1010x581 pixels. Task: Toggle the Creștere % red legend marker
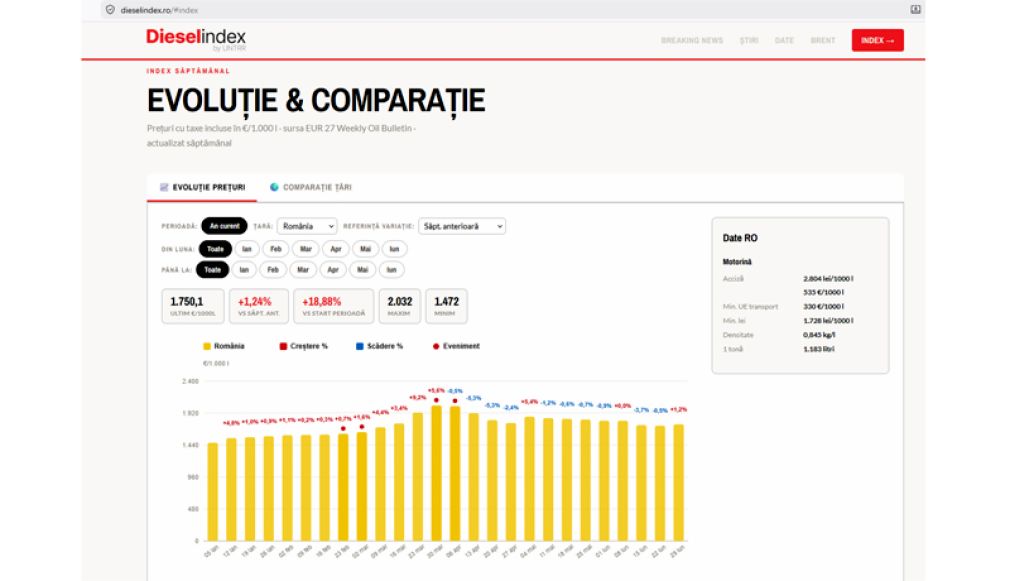coord(283,347)
